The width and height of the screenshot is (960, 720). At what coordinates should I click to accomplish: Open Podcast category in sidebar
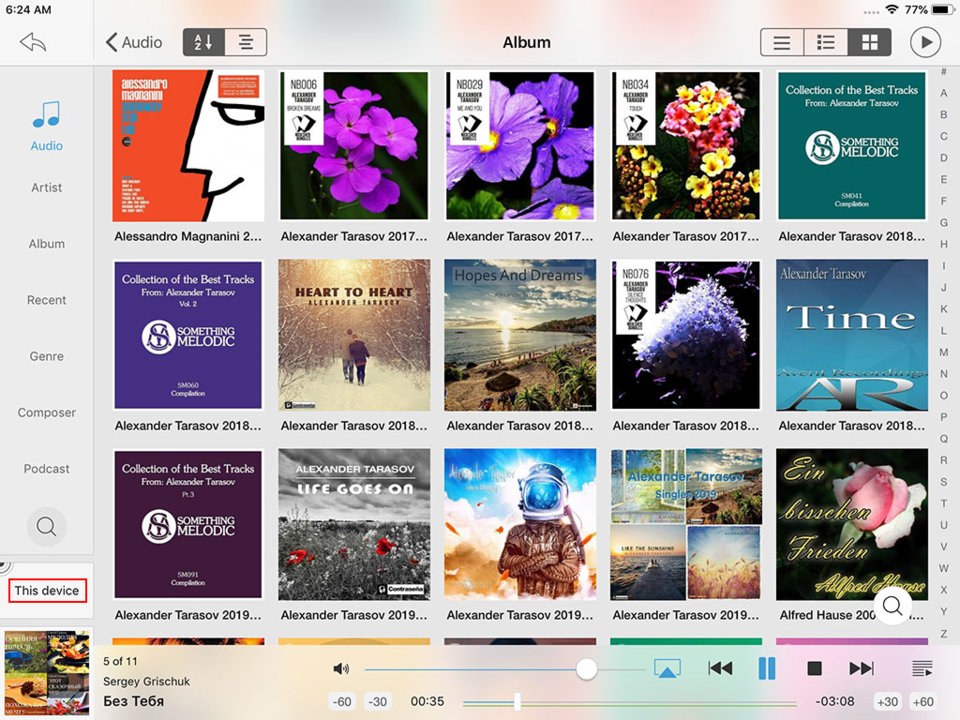(x=47, y=469)
